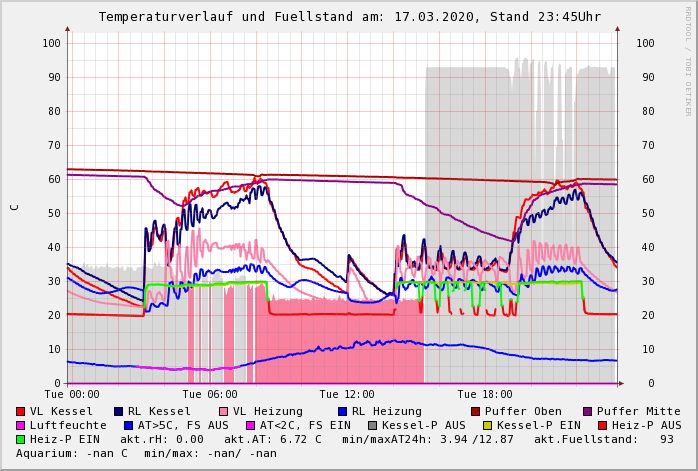The image size is (698, 471).
Task: Click the AT>5C, FS AUS legend label
Action: tap(183, 425)
